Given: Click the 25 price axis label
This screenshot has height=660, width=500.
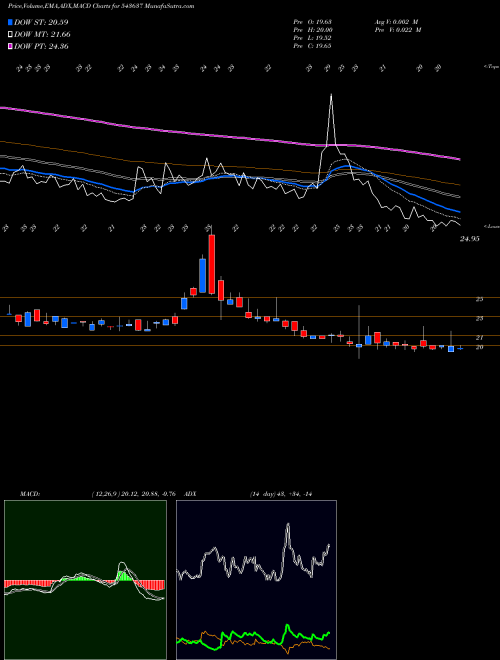Looking at the screenshot, I should tap(479, 299).
